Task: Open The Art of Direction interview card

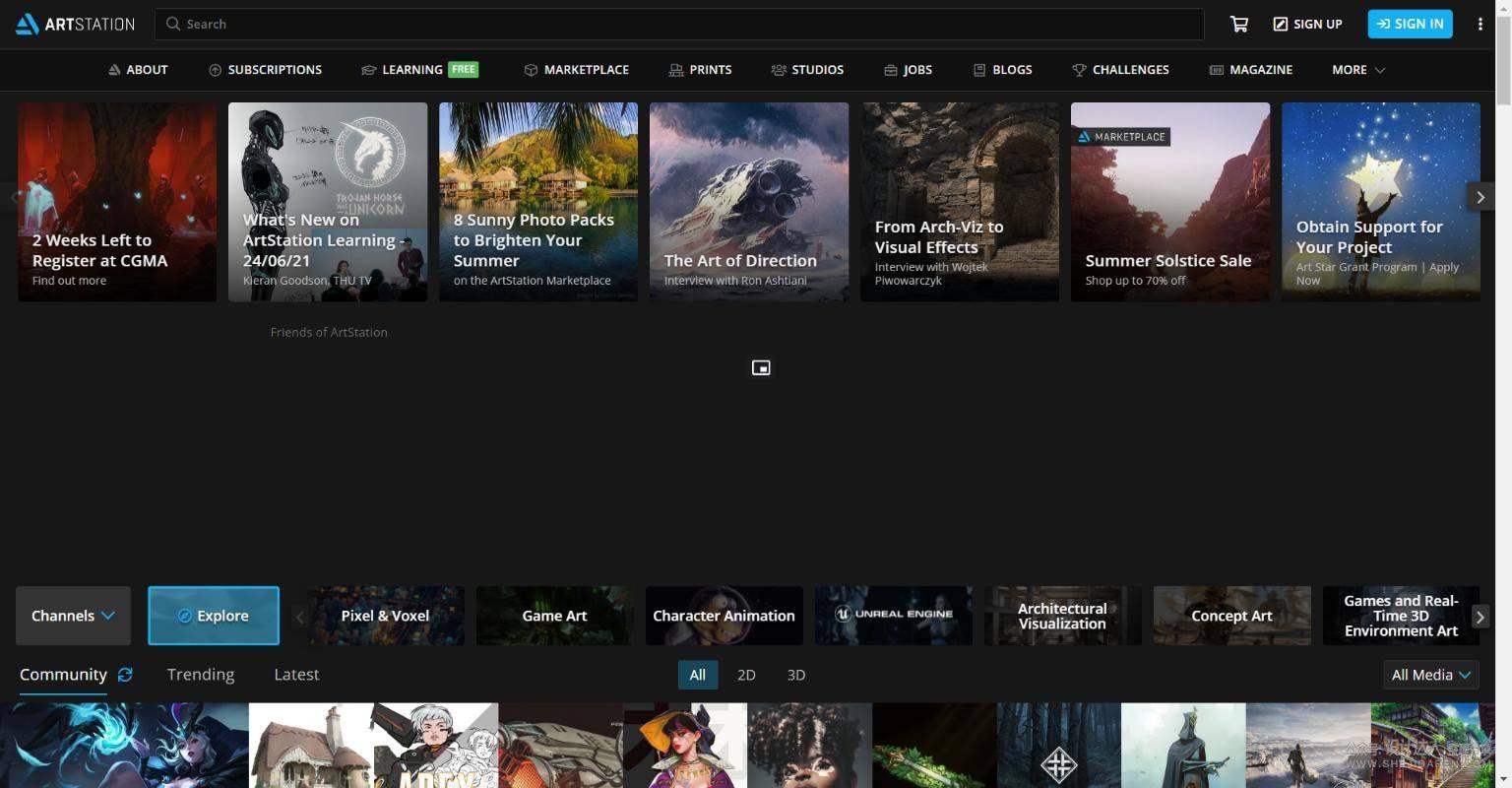Action: pos(749,202)
